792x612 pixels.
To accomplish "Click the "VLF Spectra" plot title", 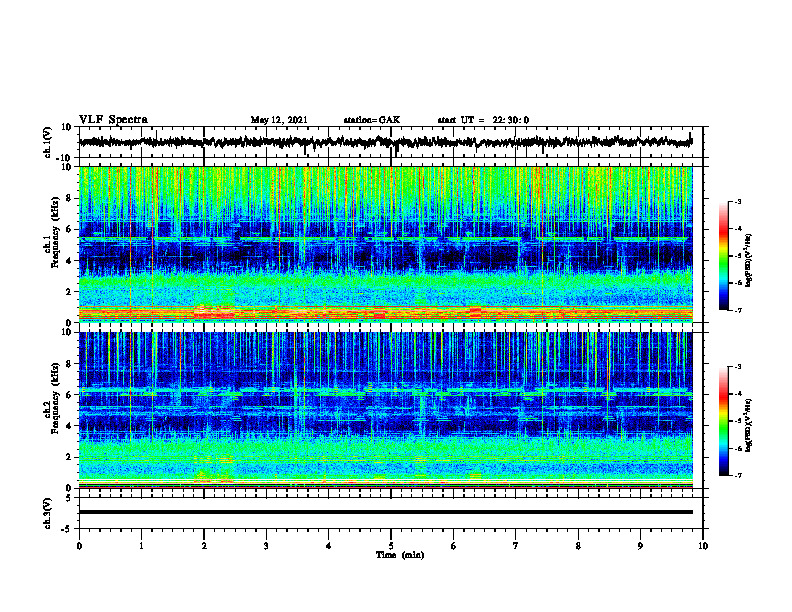I will click(x=113, y=120).
